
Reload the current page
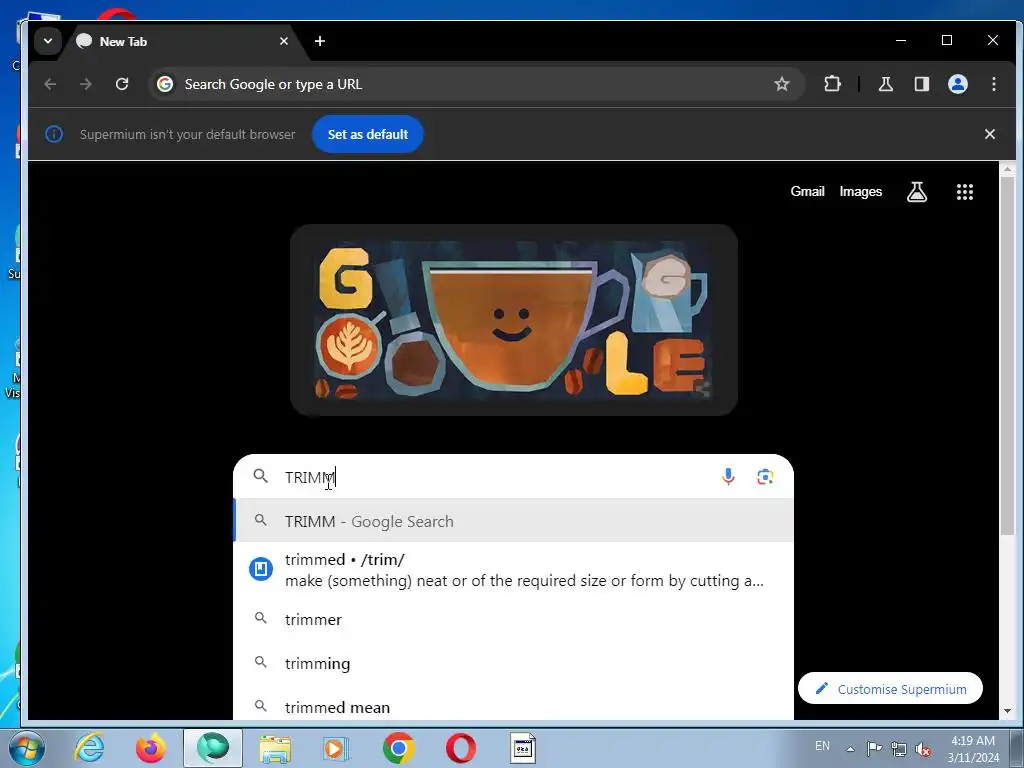pyautogui.click(x=122, y=84)
